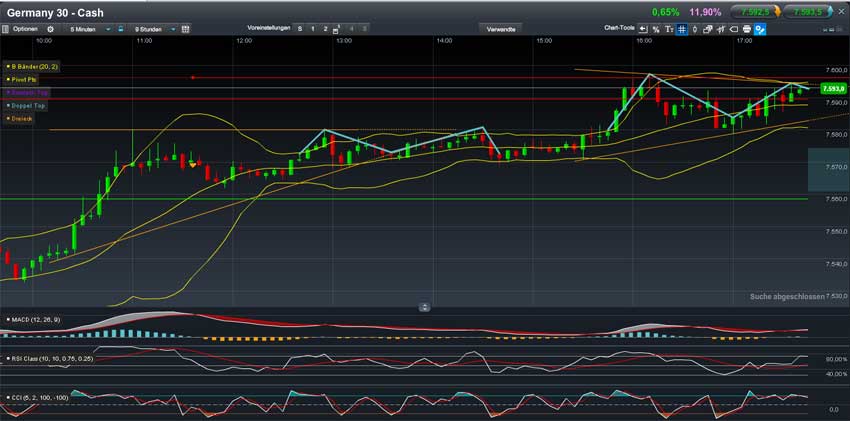Select preset 2 under Voreinstellungen
The width and height of the screenshot is (850, 421).
(325, 29)
